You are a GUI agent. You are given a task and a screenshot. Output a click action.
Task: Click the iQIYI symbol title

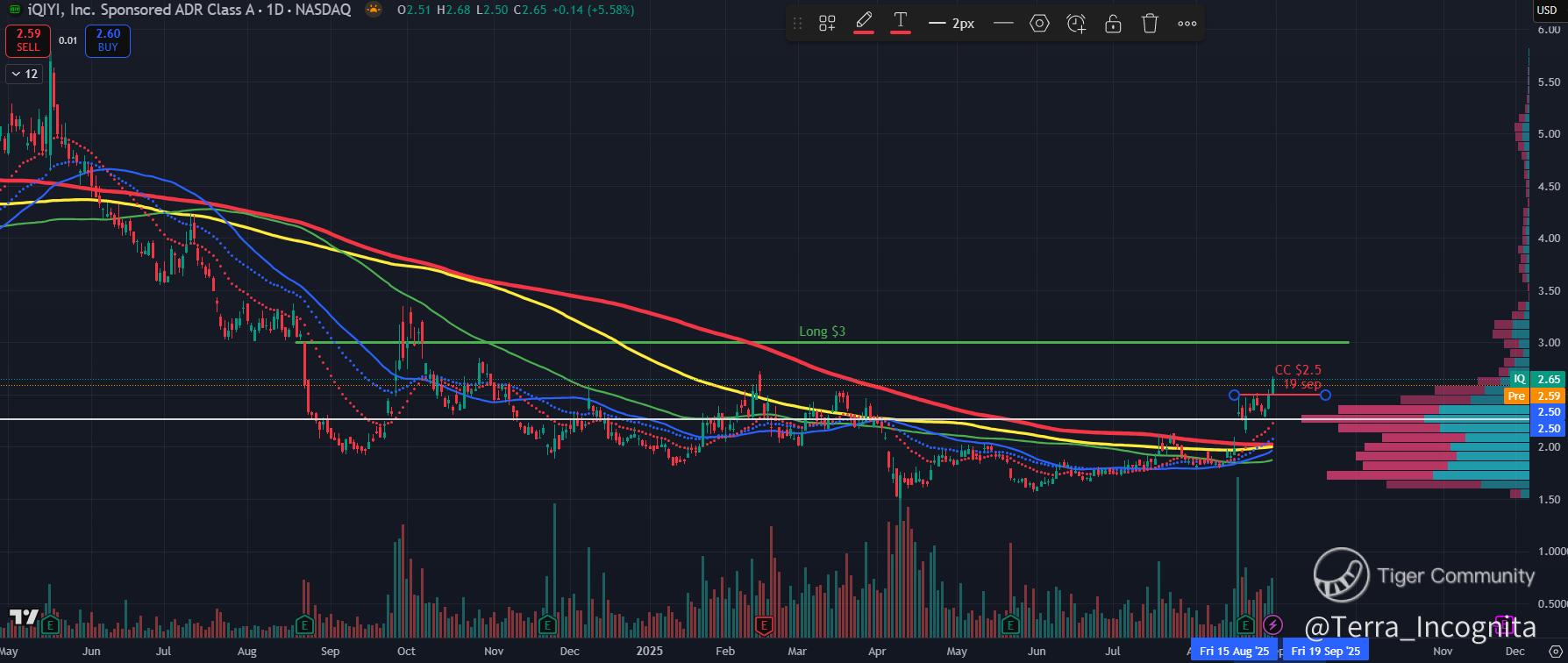coord(189,10)
